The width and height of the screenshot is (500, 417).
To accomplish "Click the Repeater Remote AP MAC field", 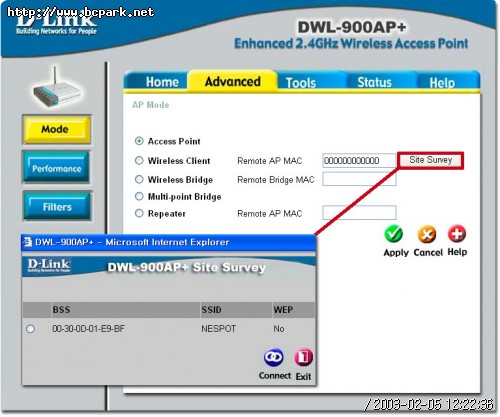I will coord(359,213).
